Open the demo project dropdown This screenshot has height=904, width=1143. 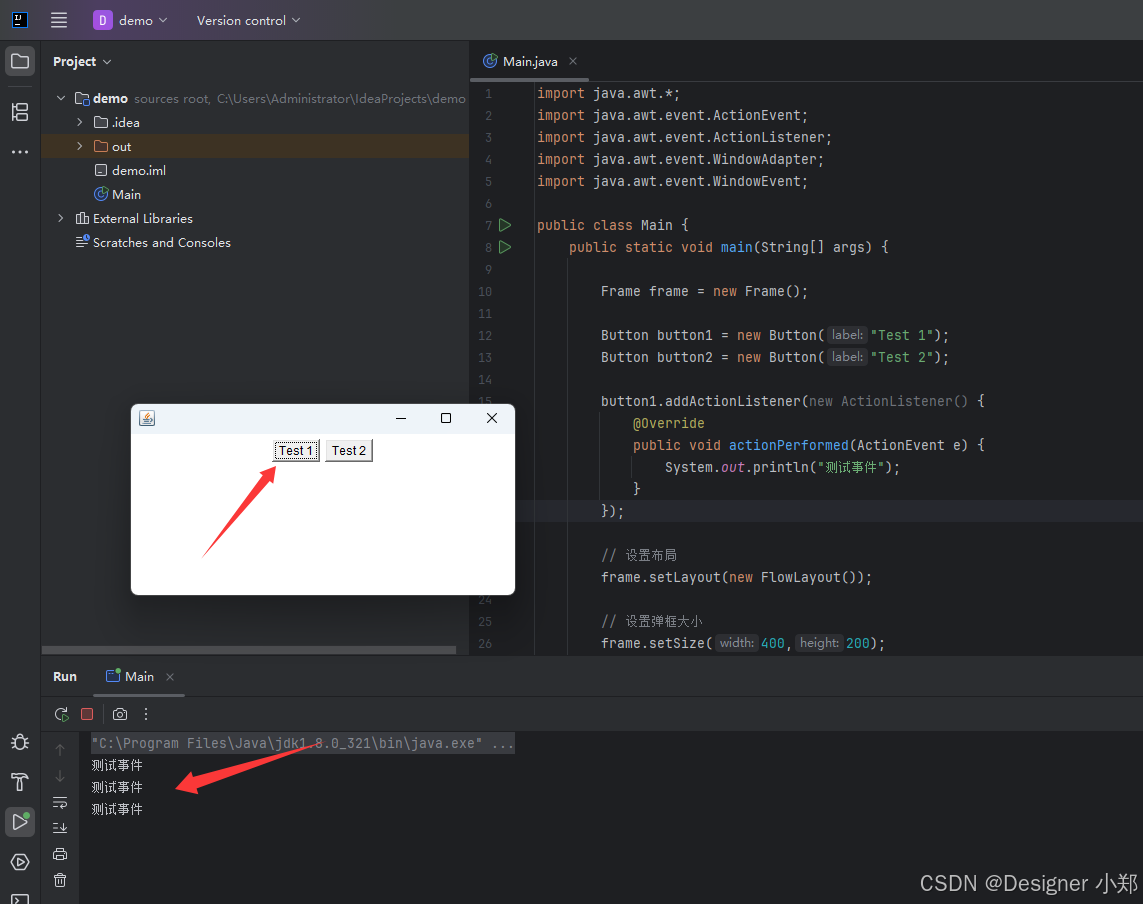click(130, 20)
